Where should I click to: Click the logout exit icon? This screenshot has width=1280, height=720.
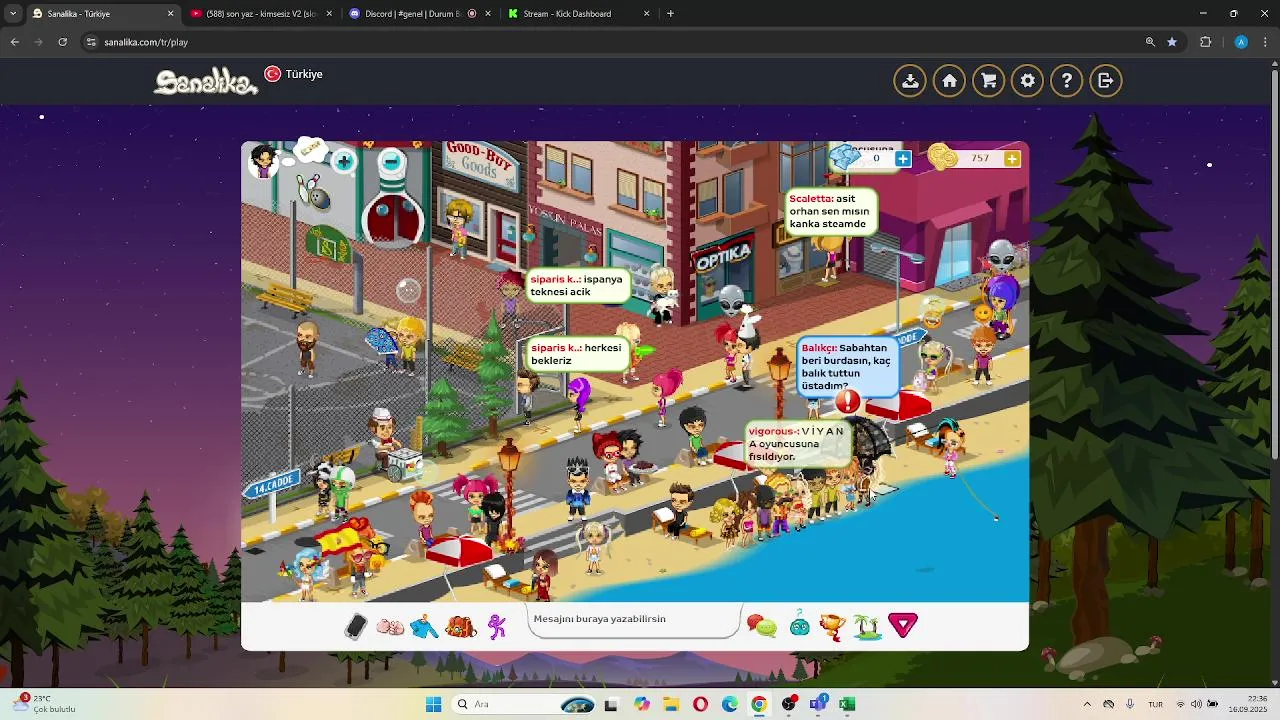[1106, 81]
